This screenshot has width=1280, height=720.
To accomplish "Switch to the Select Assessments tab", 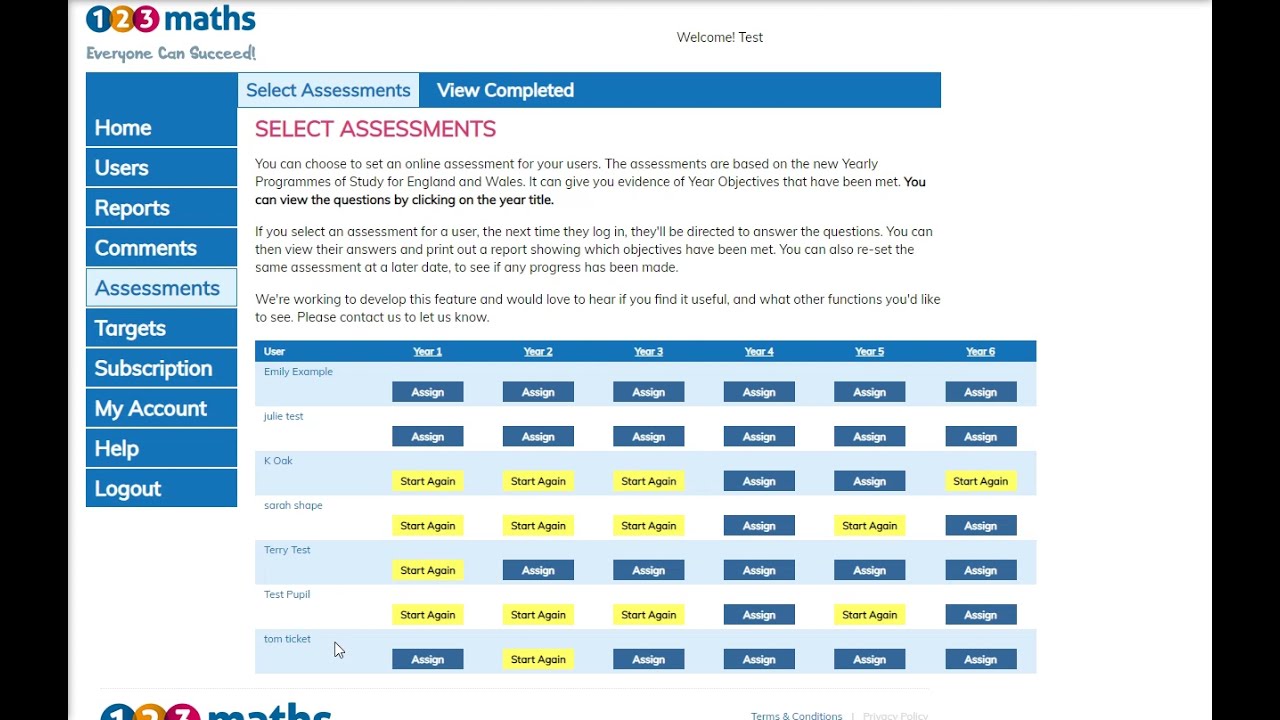I will pos(328,90).
